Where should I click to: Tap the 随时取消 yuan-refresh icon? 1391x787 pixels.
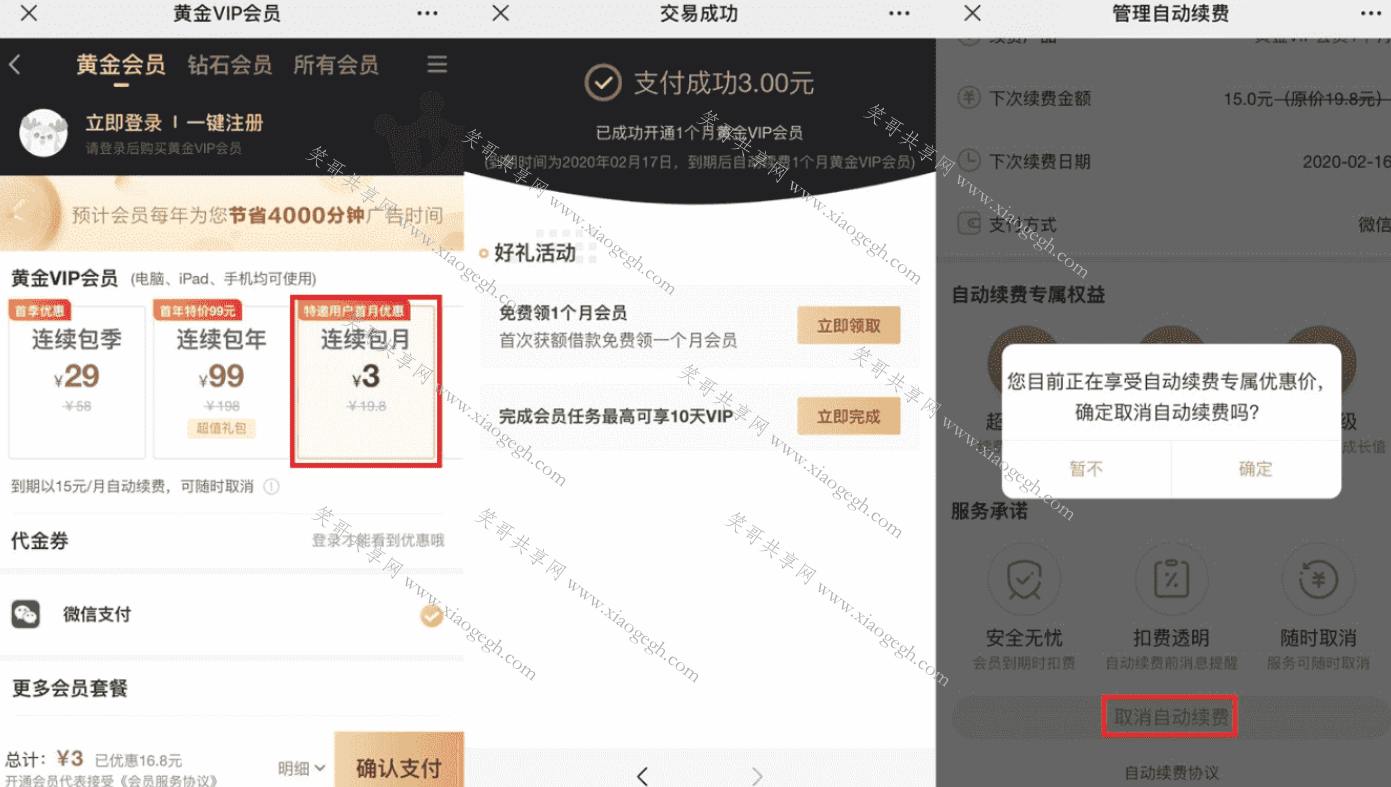point(1318,580)
